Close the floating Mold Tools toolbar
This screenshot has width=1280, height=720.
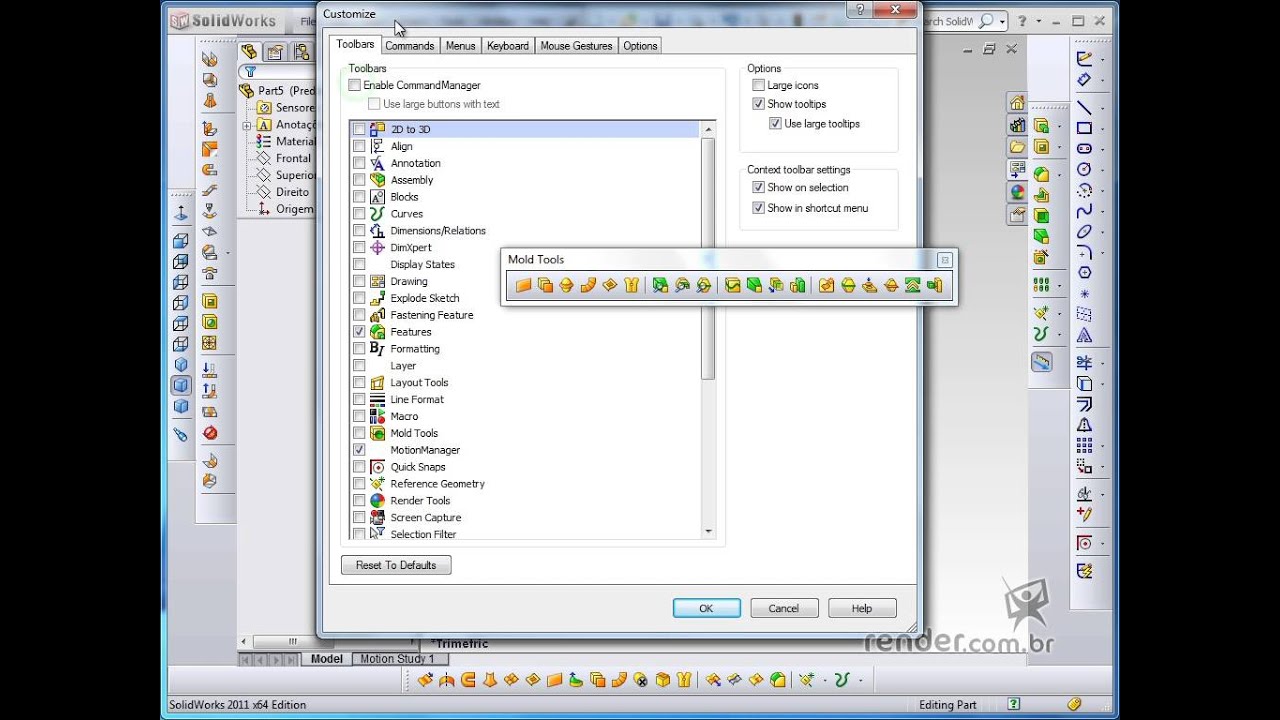tap(945, 260)
